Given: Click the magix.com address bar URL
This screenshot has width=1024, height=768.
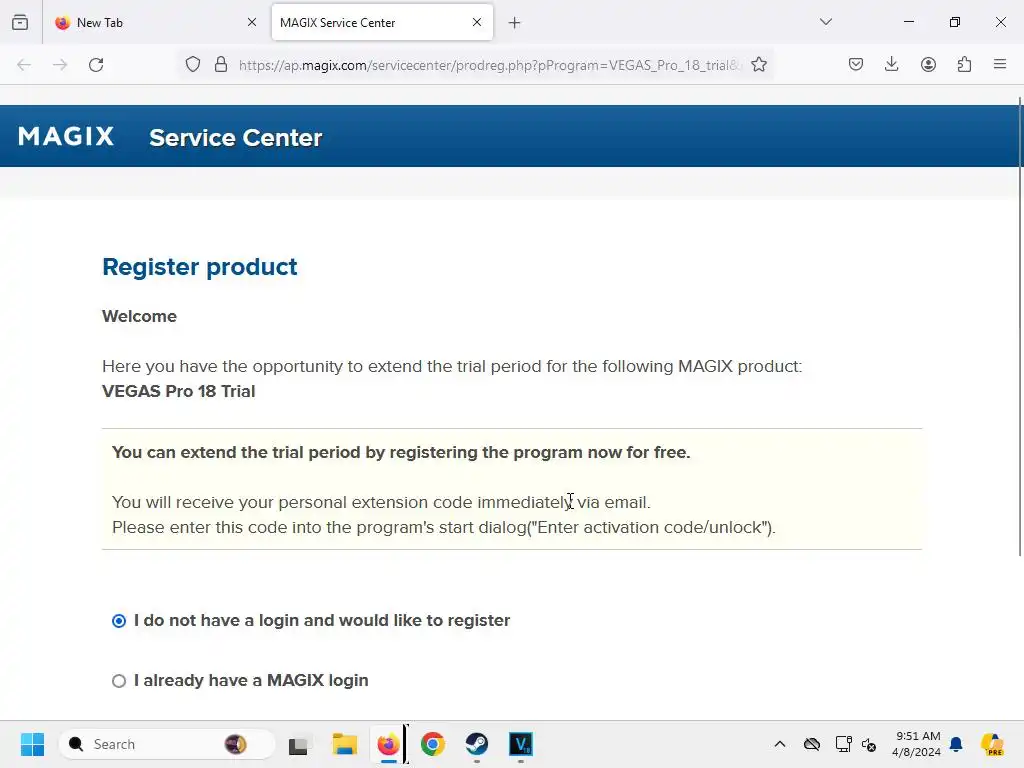Looking at the screenshot, I should pyautogui.click(x=490, y=65).
